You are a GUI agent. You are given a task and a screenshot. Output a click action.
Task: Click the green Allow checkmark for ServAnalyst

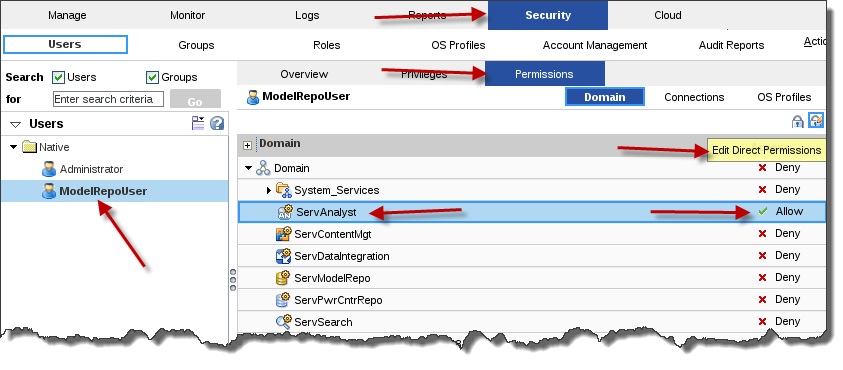(762, 212)
